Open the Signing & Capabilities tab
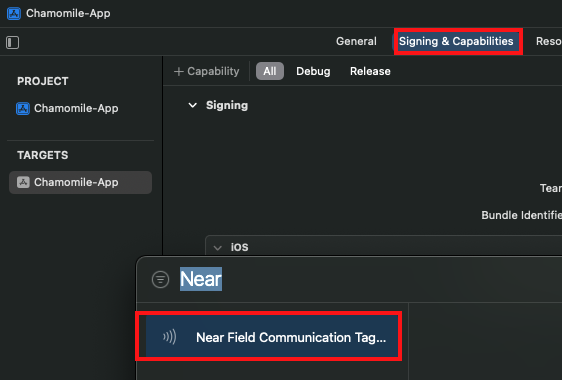 pyautogui.click(x=456, y=41)
